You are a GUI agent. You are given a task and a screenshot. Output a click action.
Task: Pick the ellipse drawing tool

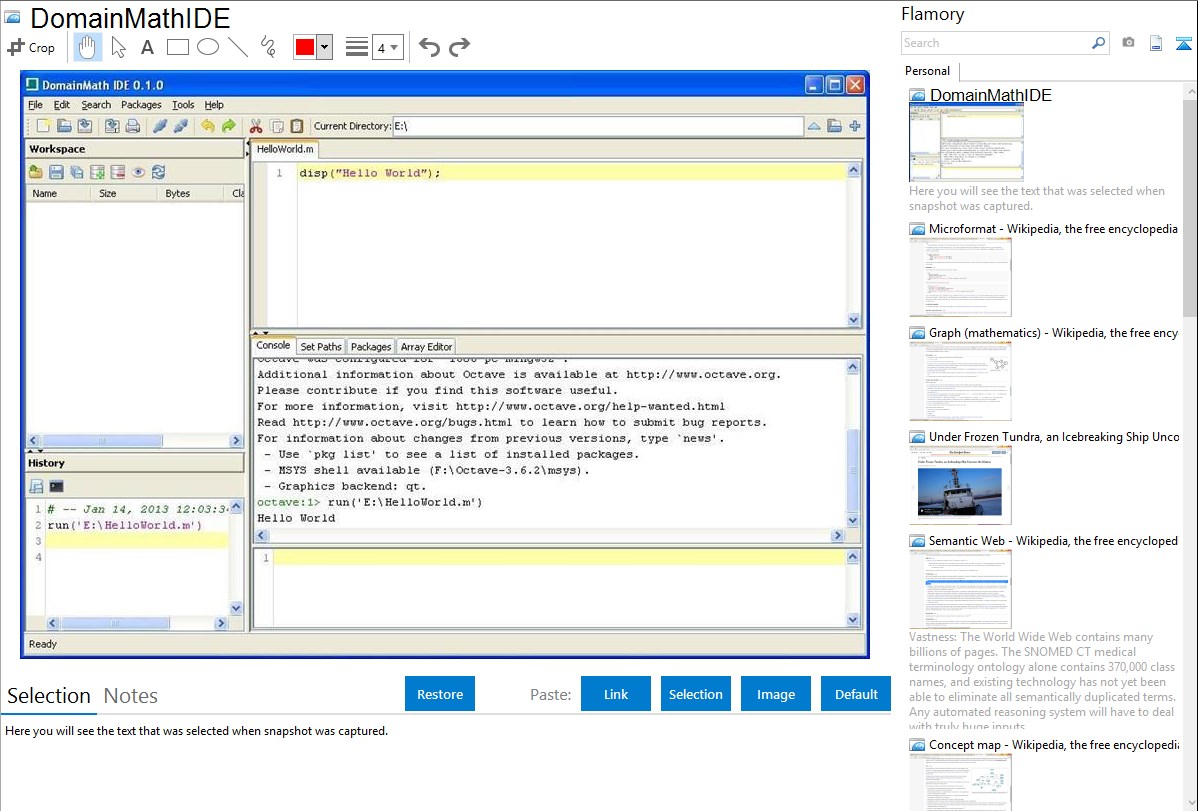click(208, 47)
